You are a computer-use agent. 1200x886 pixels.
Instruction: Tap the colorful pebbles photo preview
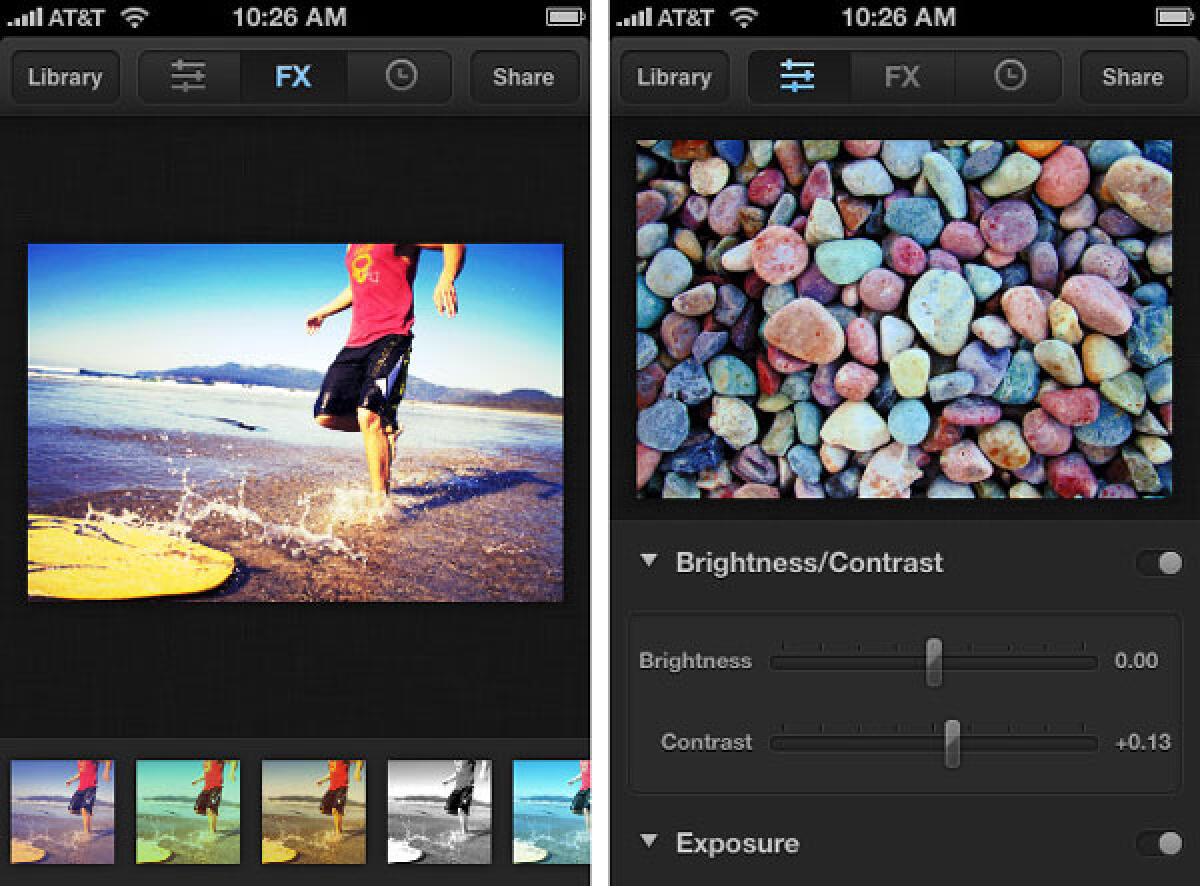(x=904, y=318)
